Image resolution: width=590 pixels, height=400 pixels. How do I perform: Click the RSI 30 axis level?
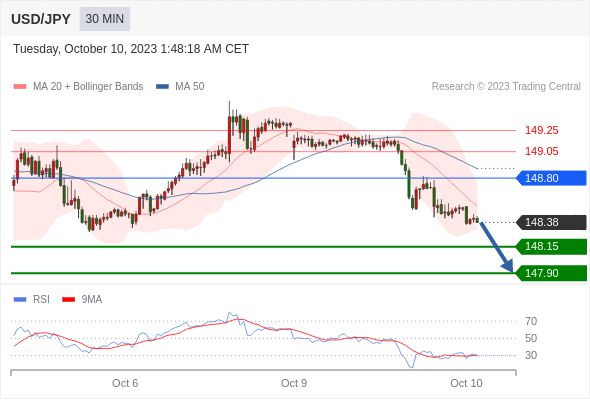pos(531,355)
